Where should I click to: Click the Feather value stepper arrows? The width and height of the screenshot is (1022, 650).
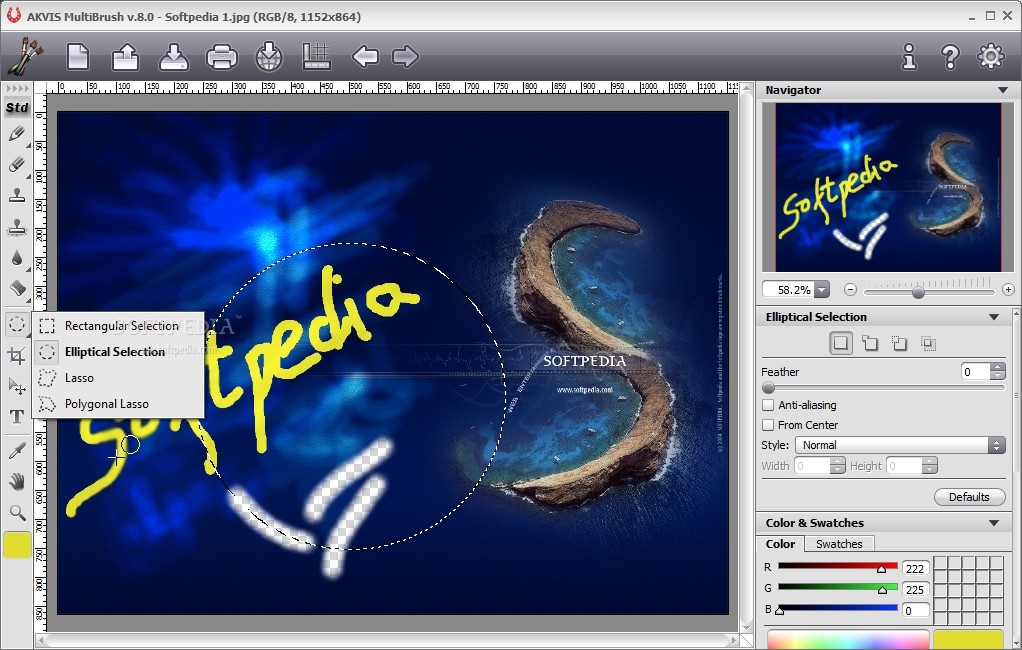point(997,372)
